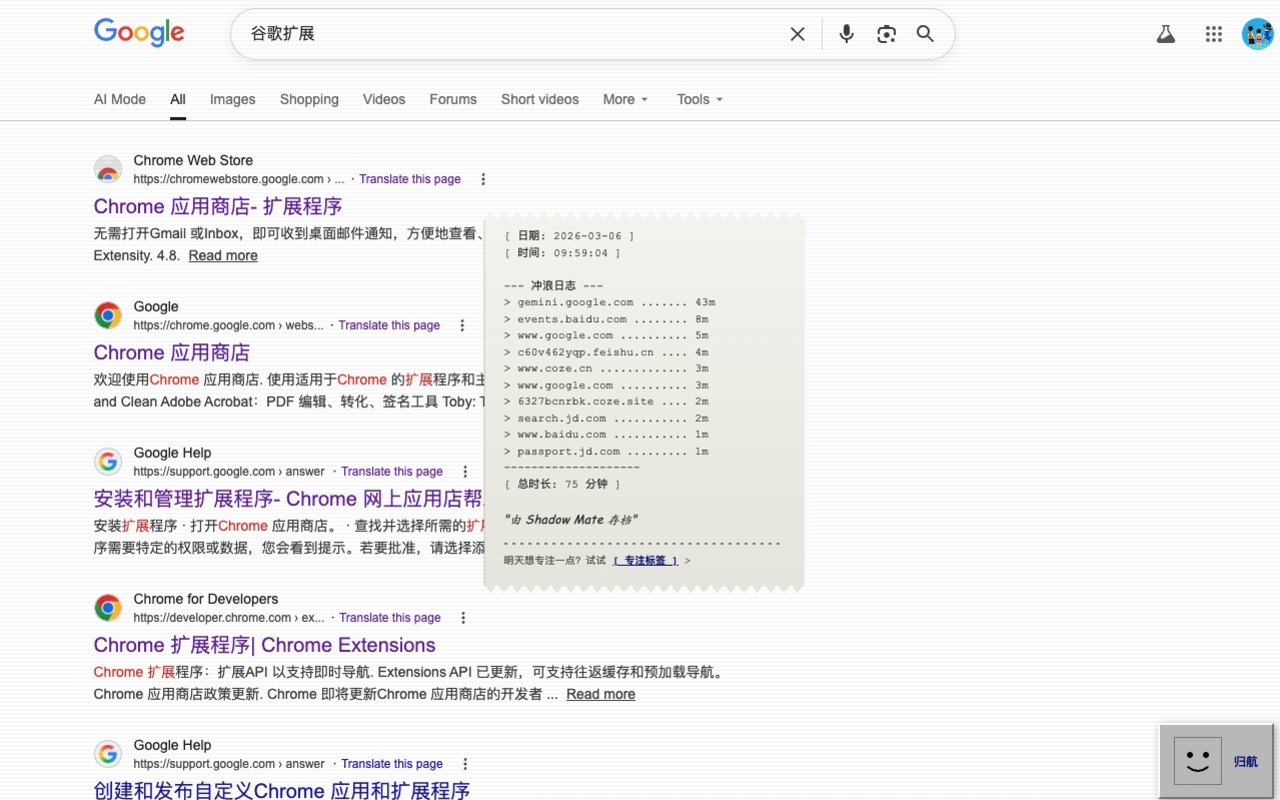The height and width of the screenshot is (800, 1280).
Task: Click the 总时长 75 分钟 line
Action: pos(563,484)
